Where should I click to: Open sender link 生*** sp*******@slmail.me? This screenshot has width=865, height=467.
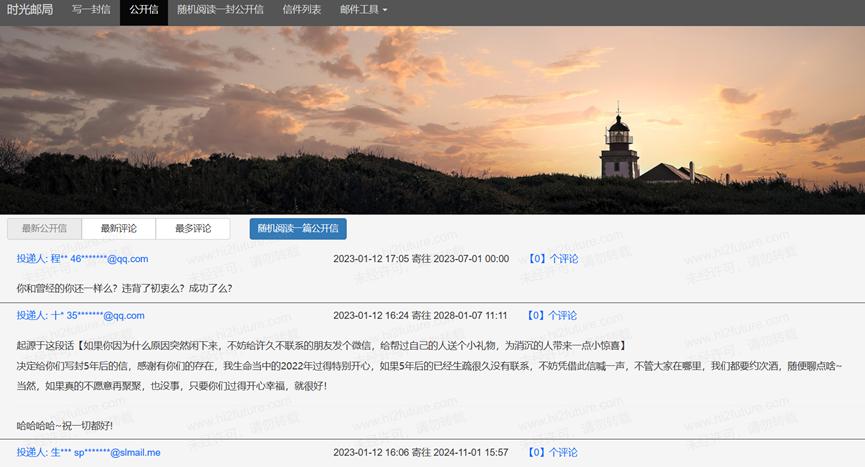click(88, 452)
